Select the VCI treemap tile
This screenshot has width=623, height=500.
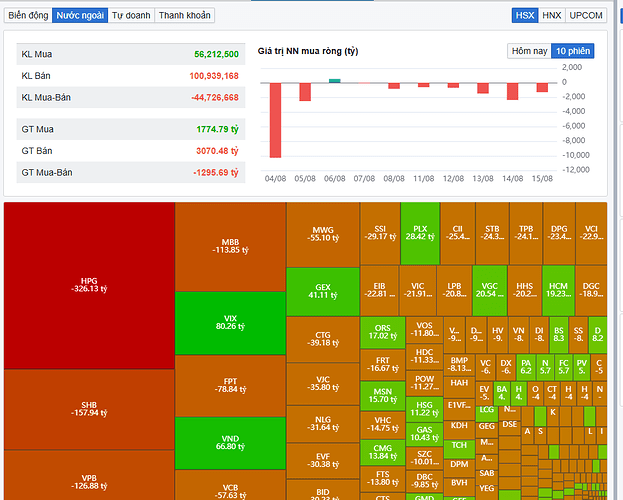[x=591, y=233]
